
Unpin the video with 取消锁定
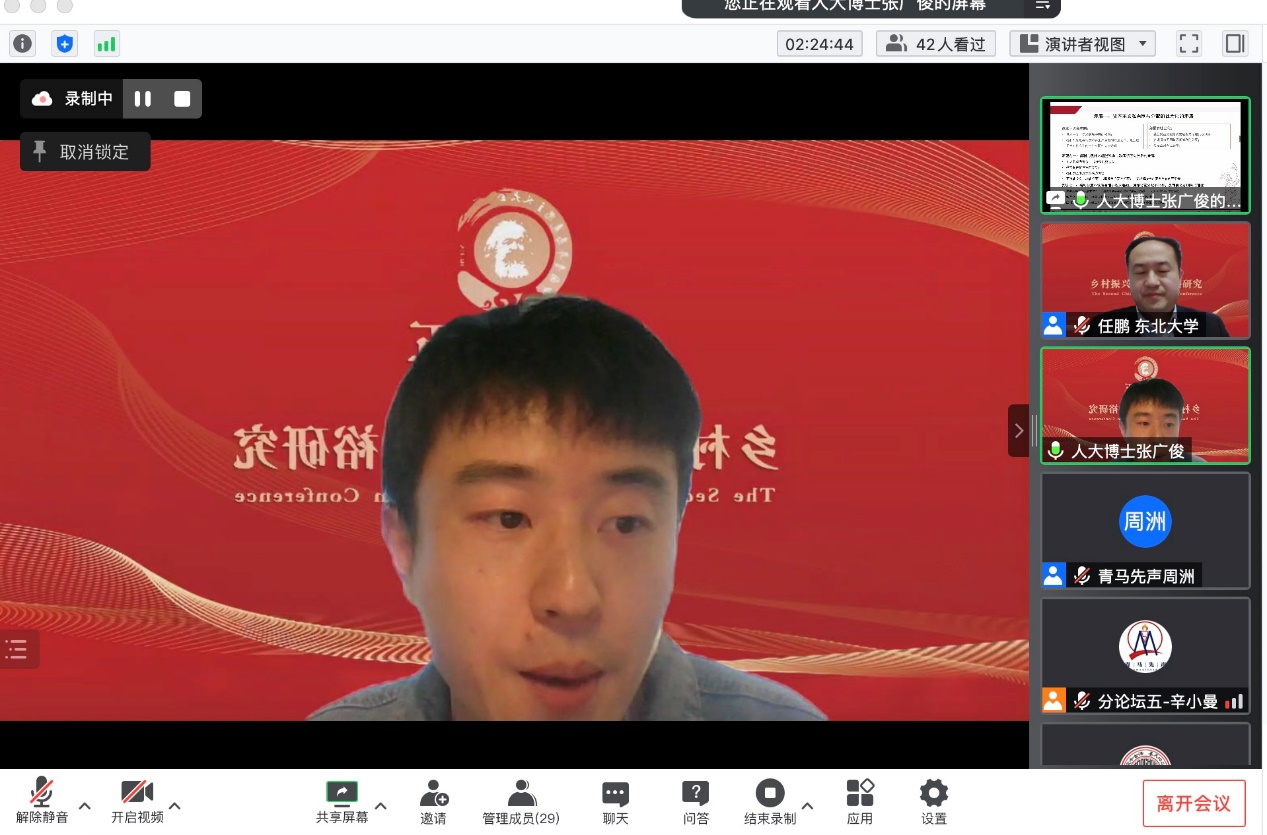point(85,152)
